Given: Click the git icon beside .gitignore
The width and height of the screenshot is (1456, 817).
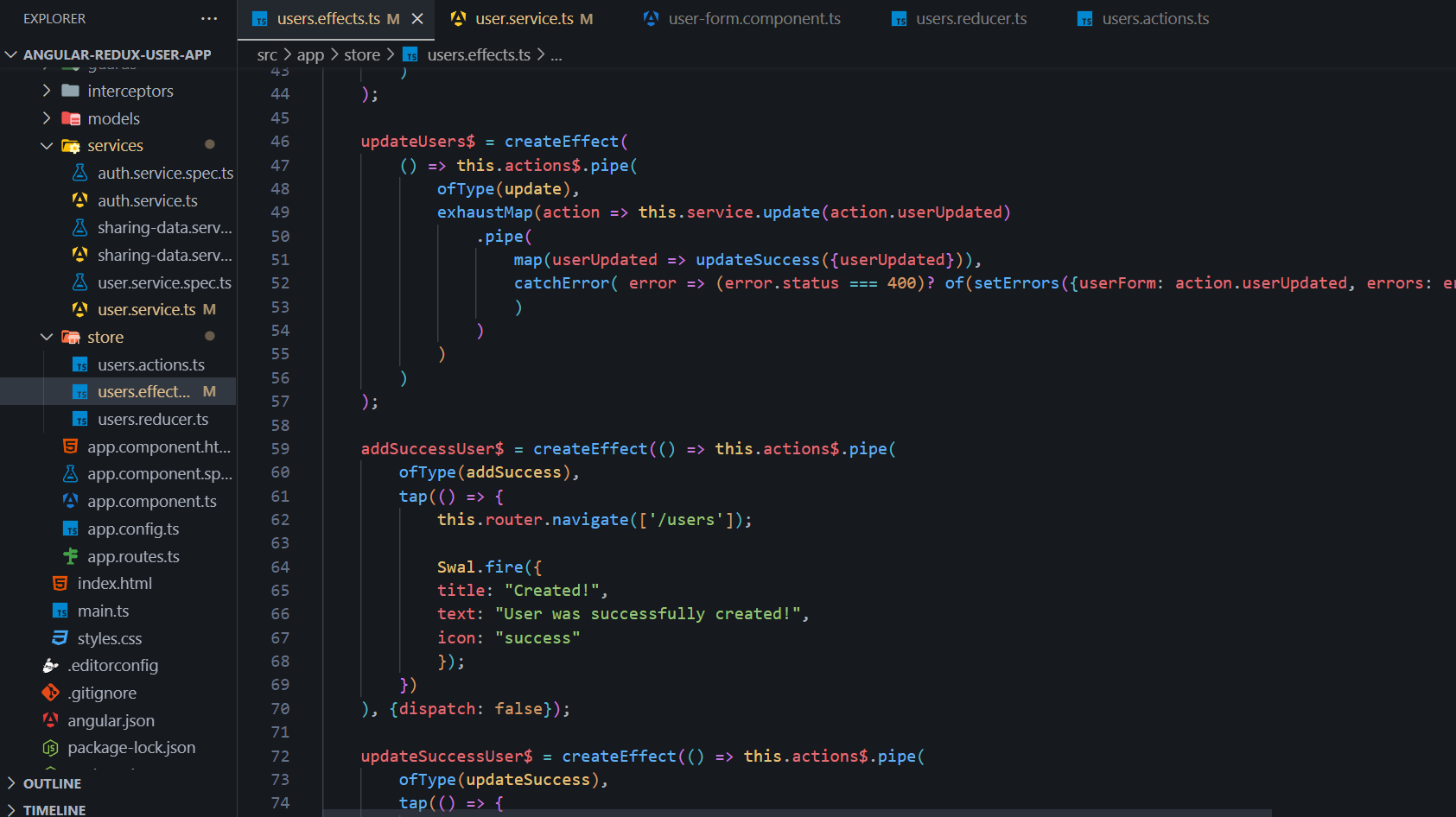Looking at the screenshot, I should pos(51,693).
